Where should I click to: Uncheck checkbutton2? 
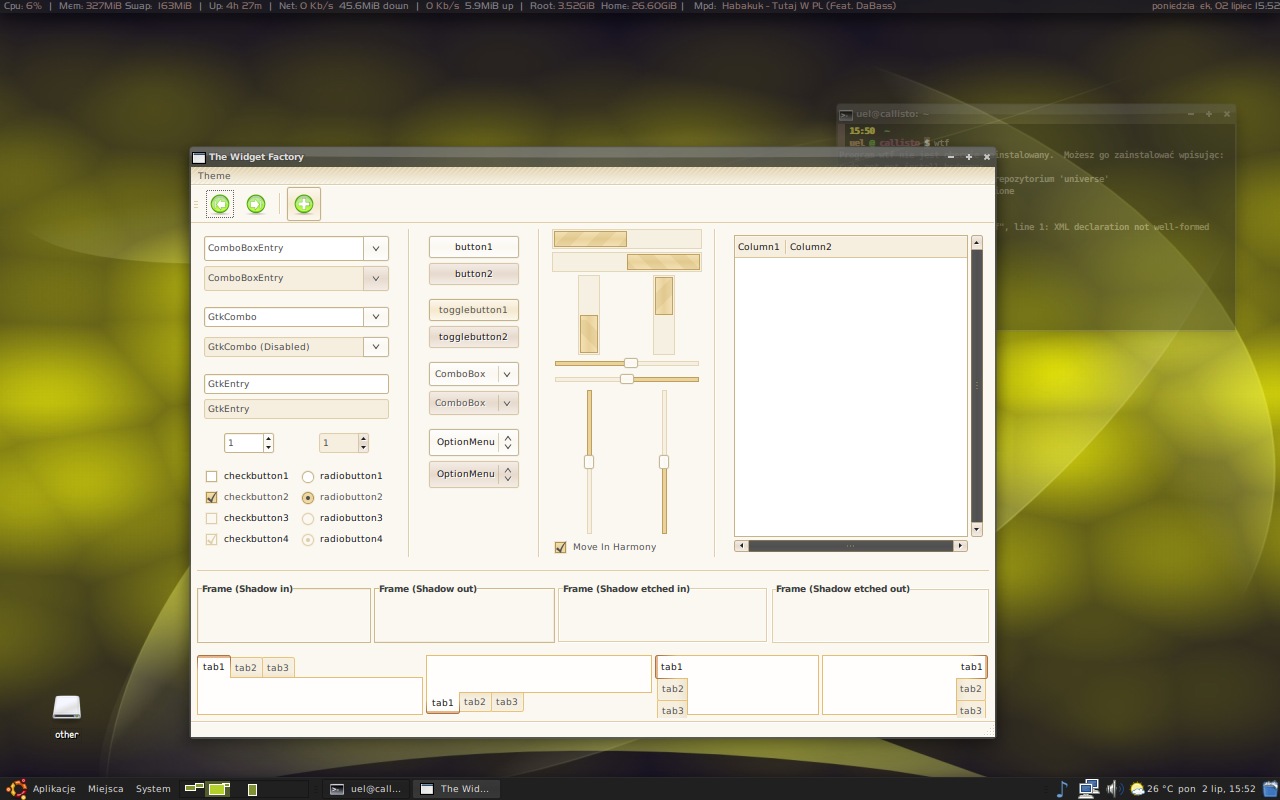coord(211,497)
